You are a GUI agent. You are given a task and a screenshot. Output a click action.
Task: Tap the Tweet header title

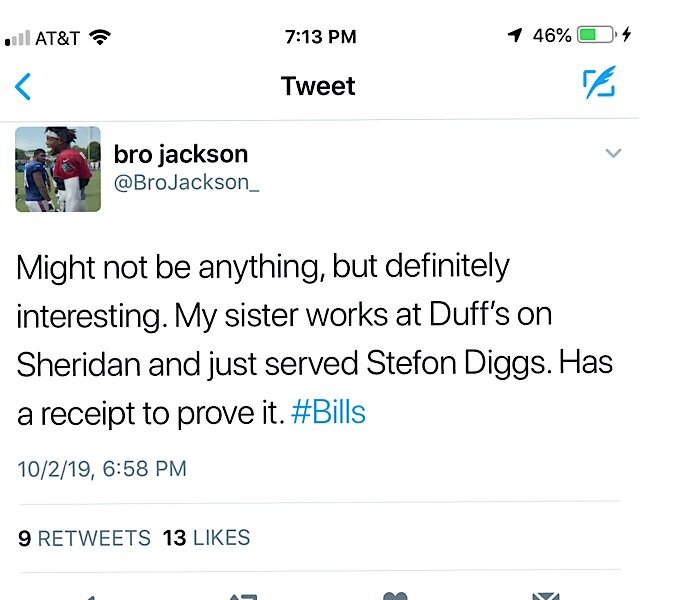(x=318, y=86)
